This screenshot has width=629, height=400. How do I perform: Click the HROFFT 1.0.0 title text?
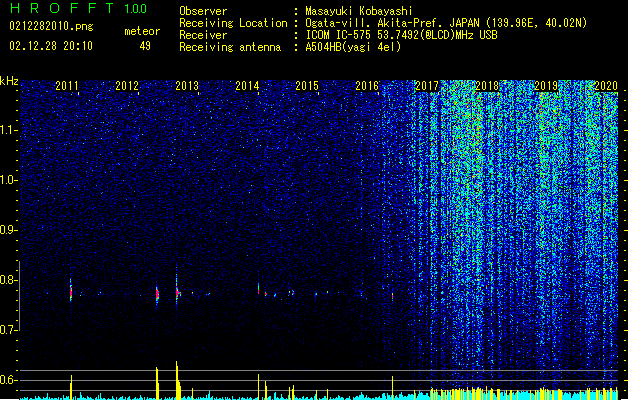(x=78, y=8)
